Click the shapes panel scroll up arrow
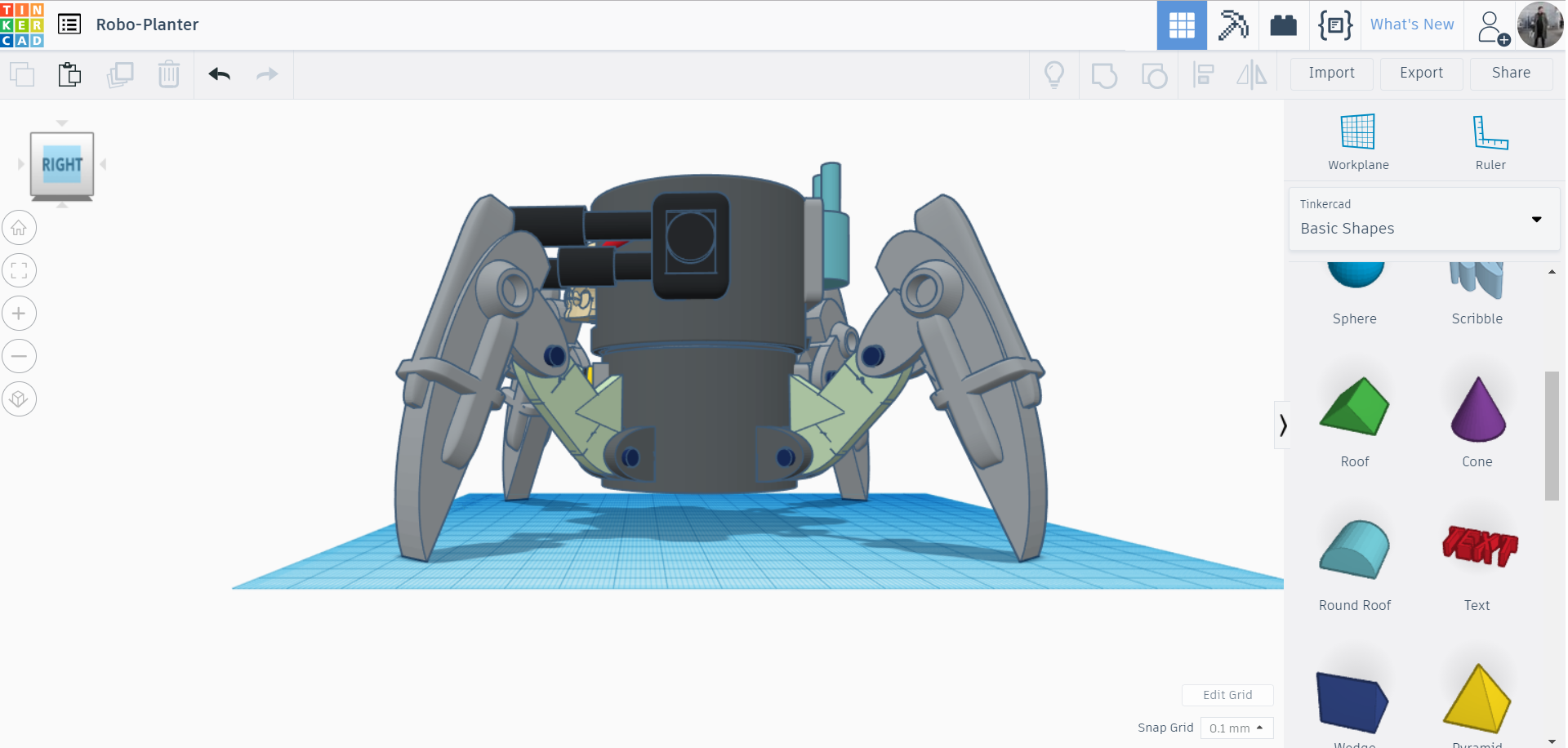This screenshot has width=1568, height=748. (1552, 272)
